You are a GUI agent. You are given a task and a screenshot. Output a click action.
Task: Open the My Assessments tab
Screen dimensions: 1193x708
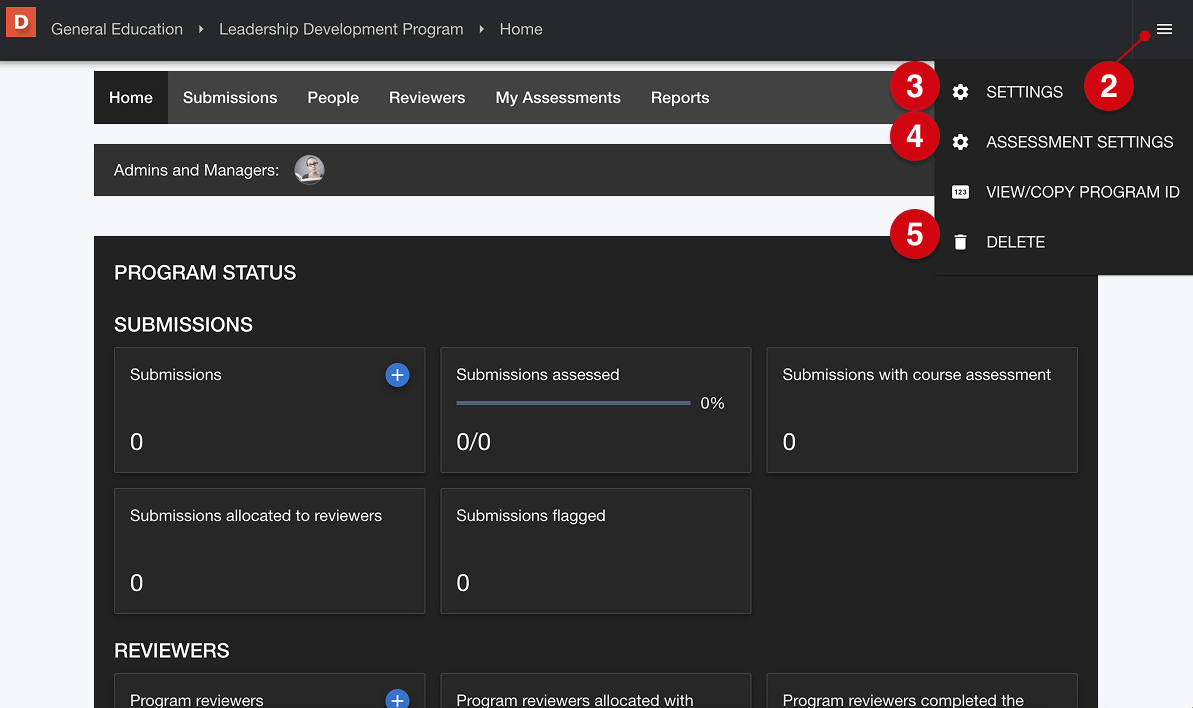tap(558, 97)
